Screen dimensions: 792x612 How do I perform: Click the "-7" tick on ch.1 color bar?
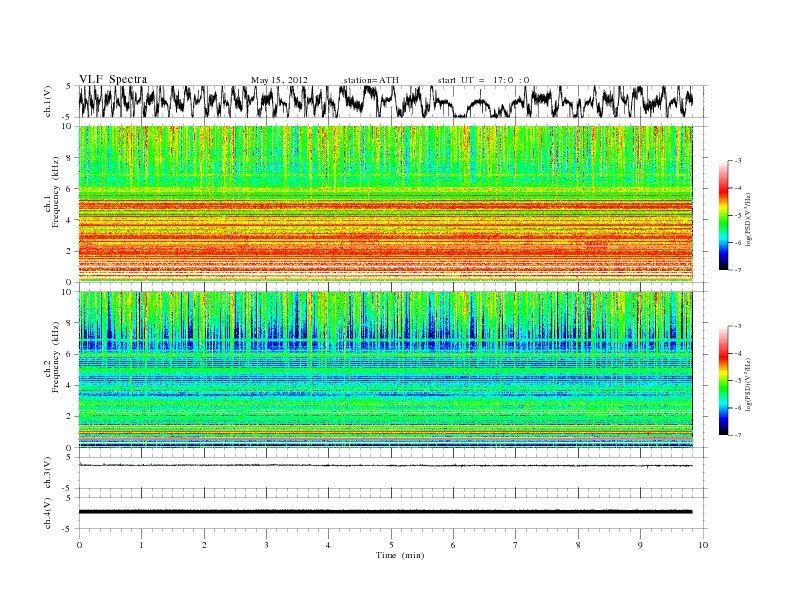click(738, 270)
